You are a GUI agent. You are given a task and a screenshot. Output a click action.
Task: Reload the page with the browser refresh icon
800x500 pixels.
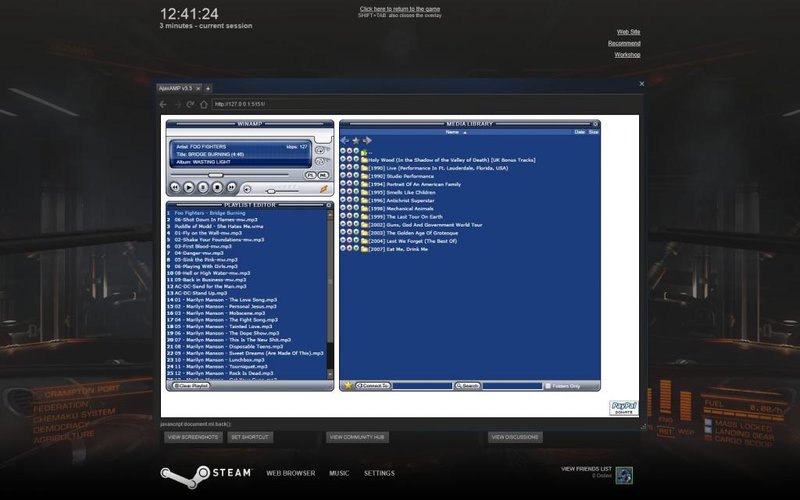click(x=190, y=104)
